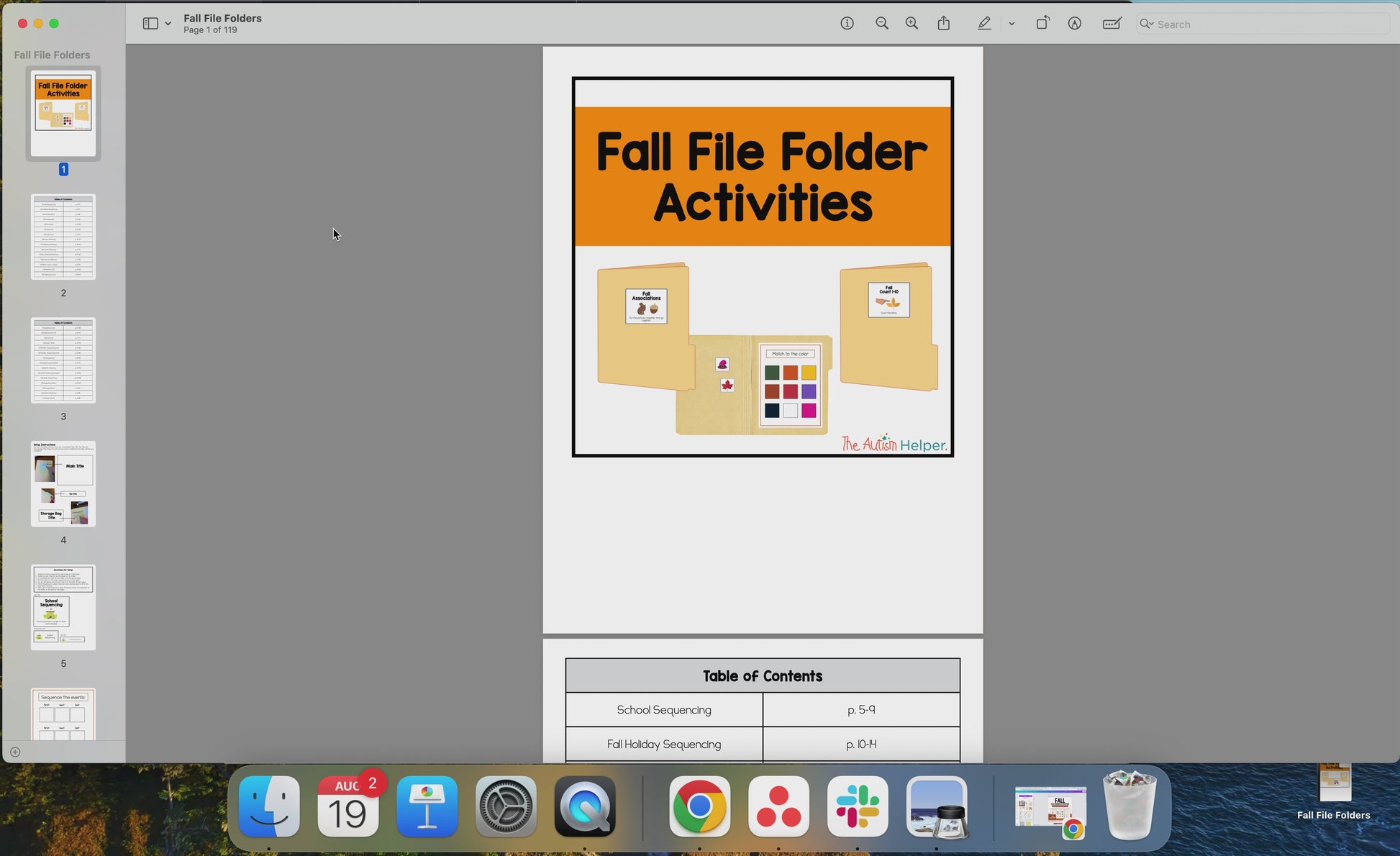
Task: Click in the Search field
Action: 1266,24
